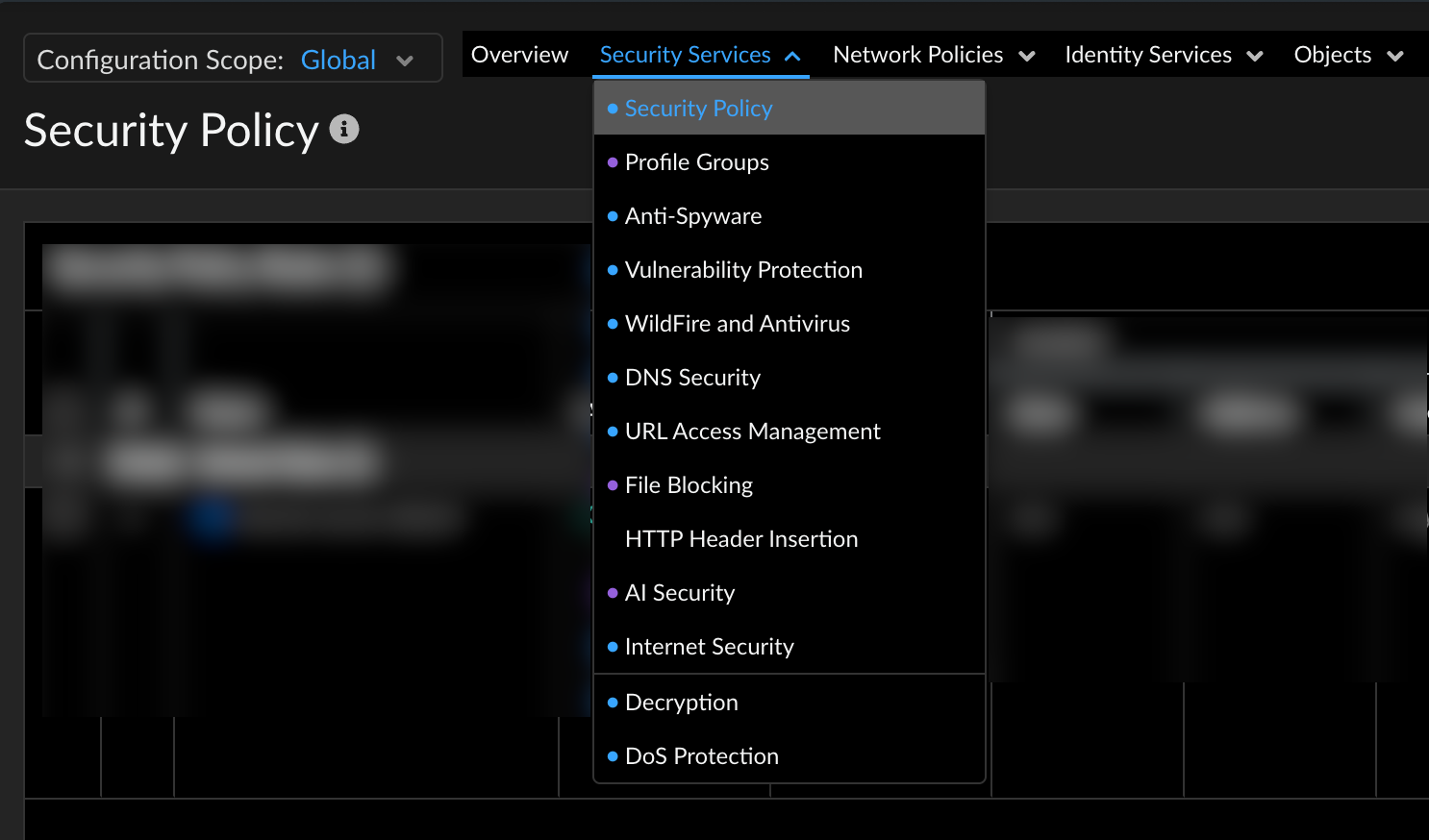1429x840 pixels.
Task: Select DNS Security menu item
Action: pos(692,378)
